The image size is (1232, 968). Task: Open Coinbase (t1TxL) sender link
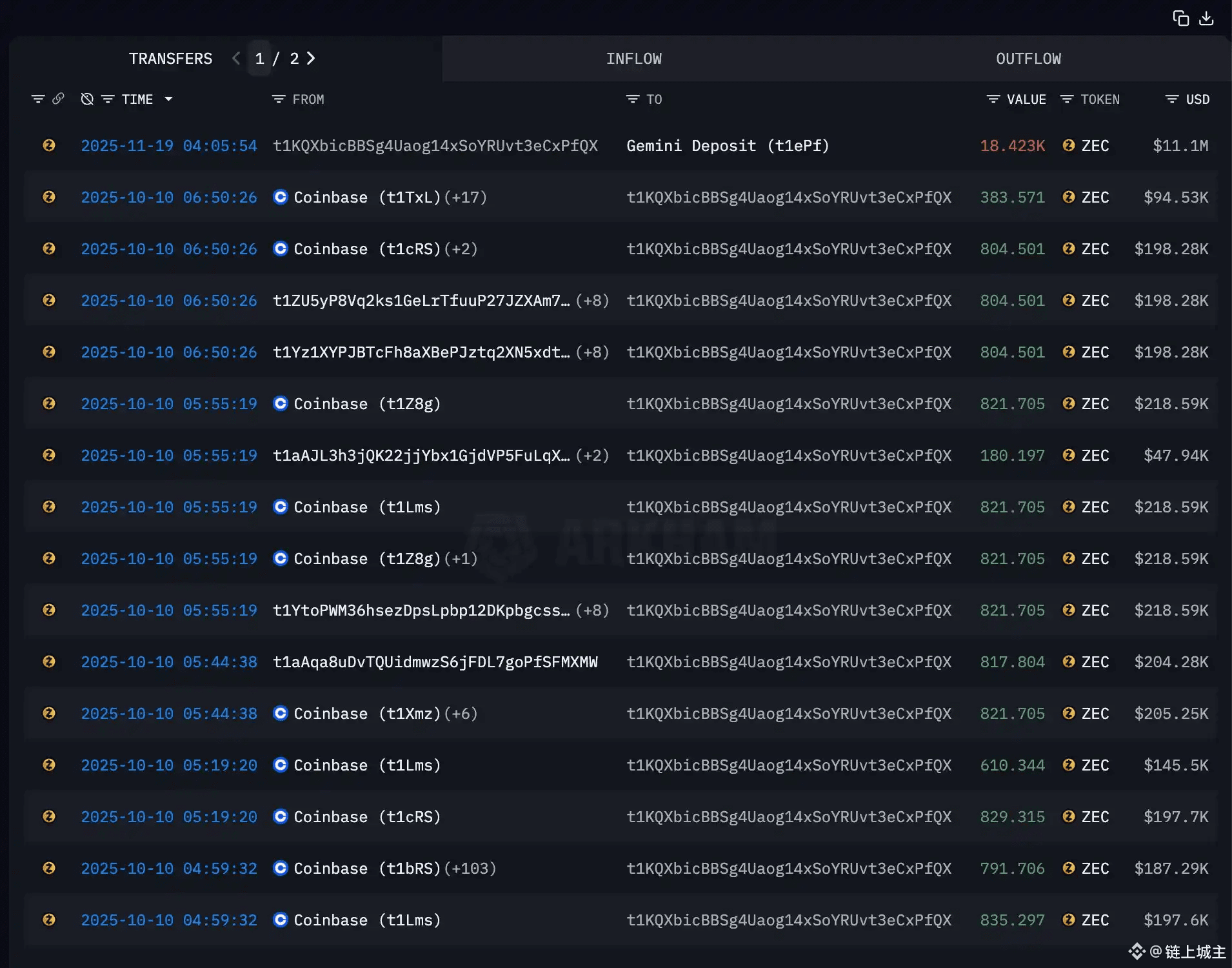pos(366,197)
